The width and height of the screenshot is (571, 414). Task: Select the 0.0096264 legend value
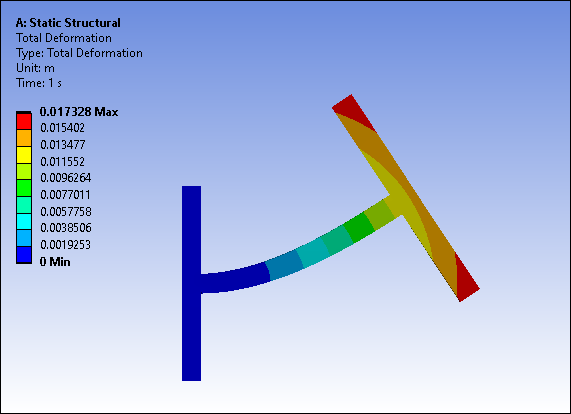[x=66, y=178]
